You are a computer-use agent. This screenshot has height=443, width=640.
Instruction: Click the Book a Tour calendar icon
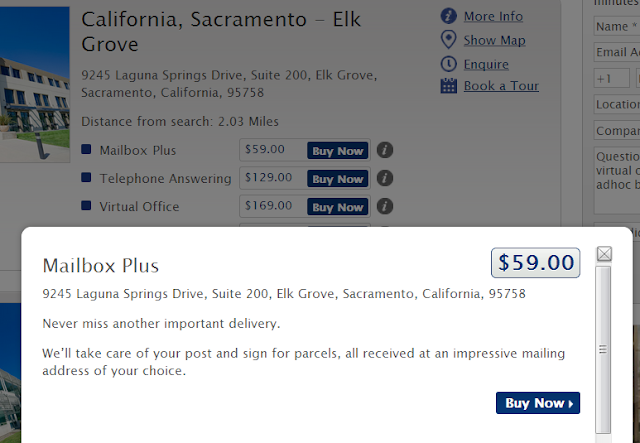448,86
